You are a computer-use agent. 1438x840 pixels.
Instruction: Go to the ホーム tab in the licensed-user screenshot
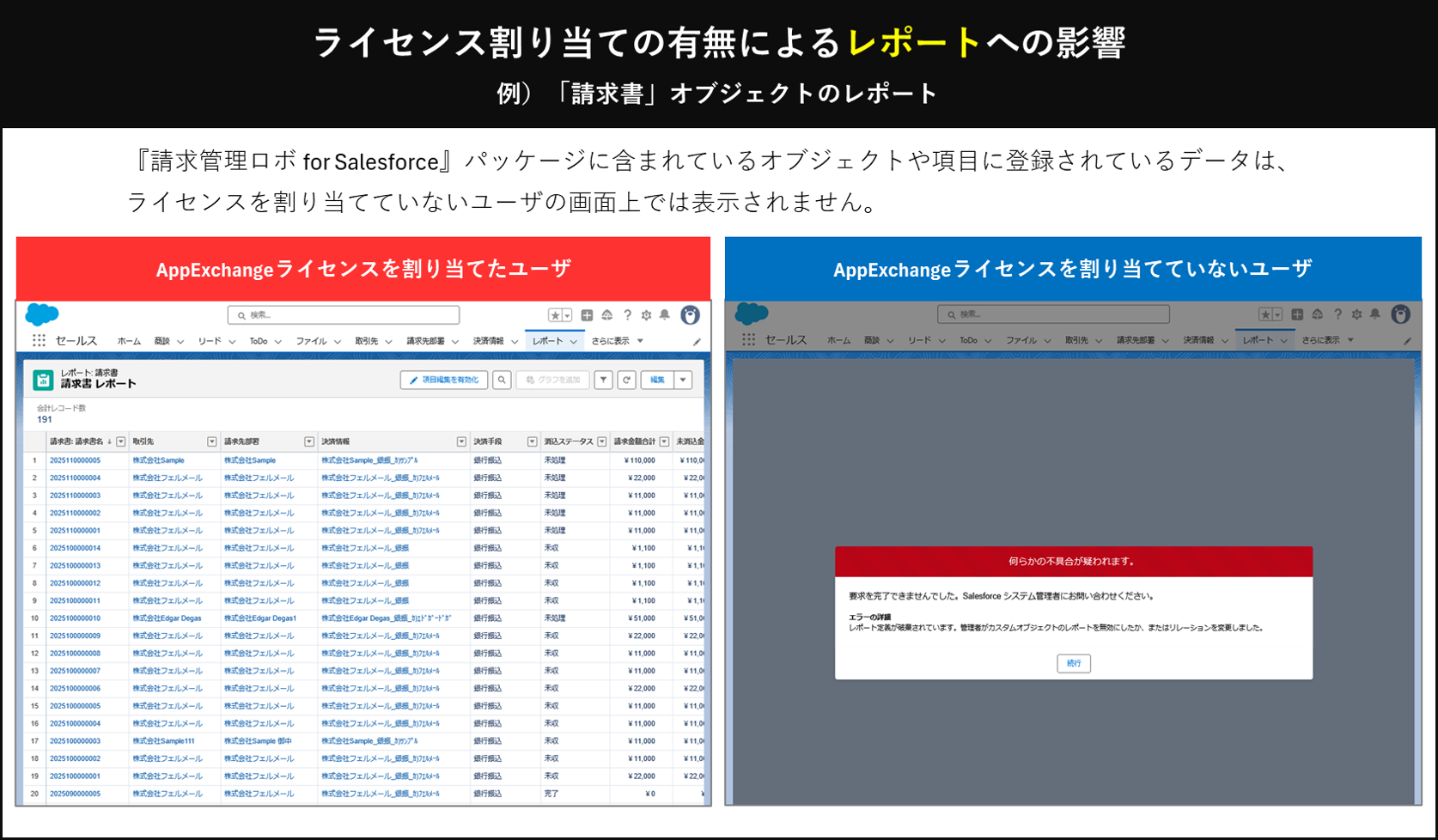coord(129,341)
